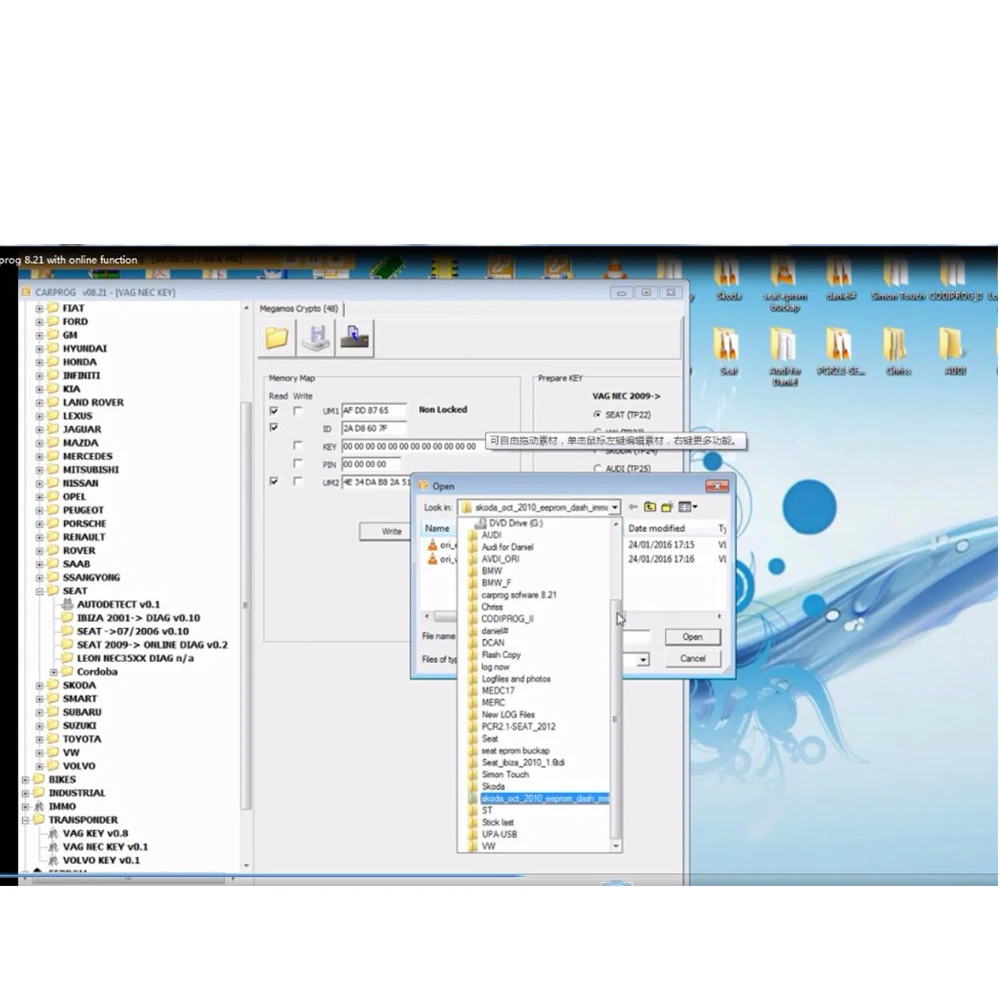1000x1000 pixels.
Task: Select SEAT 2009-> ONLINE DIAG v0.2
Action: (152, 645)
